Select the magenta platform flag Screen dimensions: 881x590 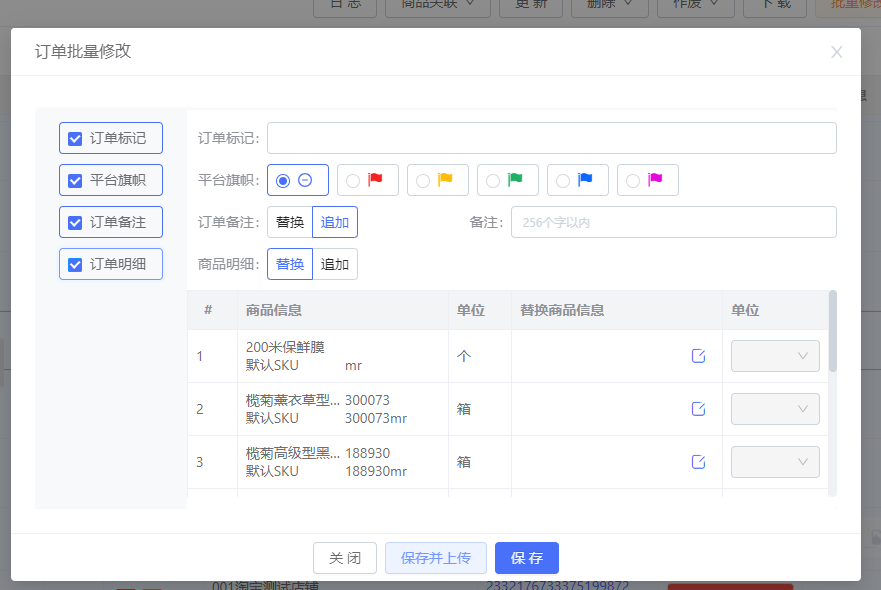coord(647,180)
